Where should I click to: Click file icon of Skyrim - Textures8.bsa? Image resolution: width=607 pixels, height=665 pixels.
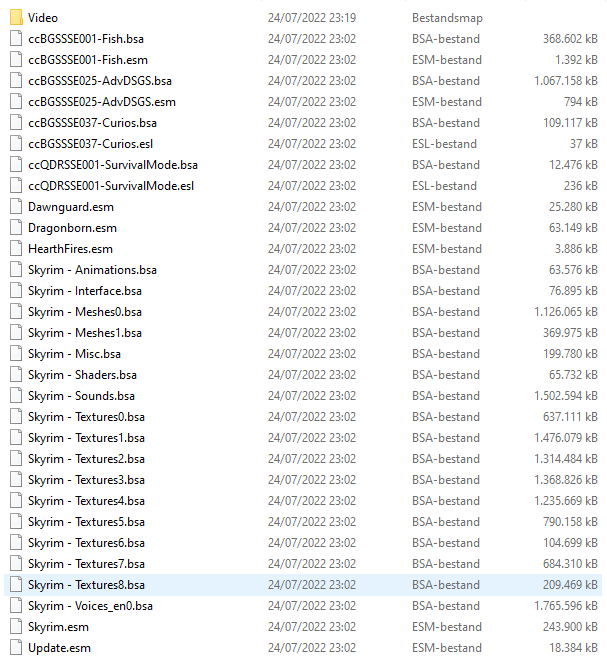[x=16, y=584]
